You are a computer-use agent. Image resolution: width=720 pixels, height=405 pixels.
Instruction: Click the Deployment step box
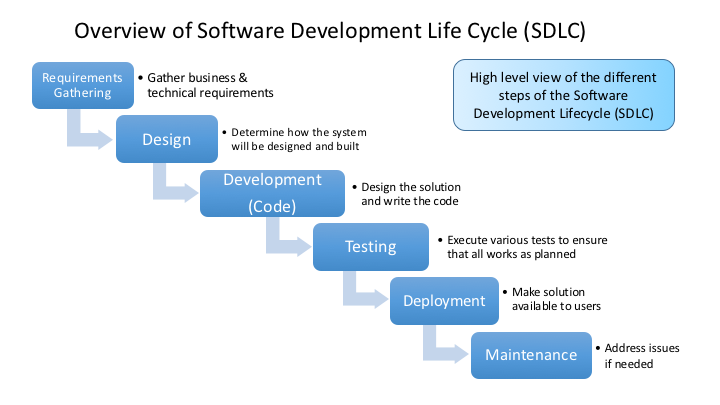[443, 301]
